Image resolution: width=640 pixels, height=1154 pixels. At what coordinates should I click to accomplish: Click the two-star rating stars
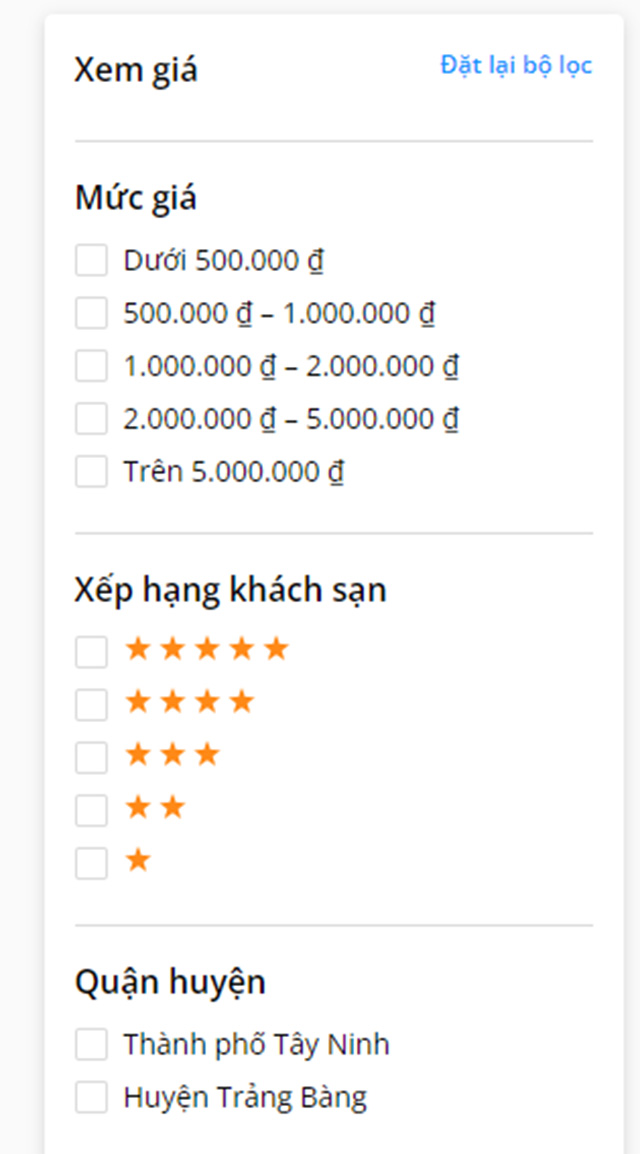point(155,808)
